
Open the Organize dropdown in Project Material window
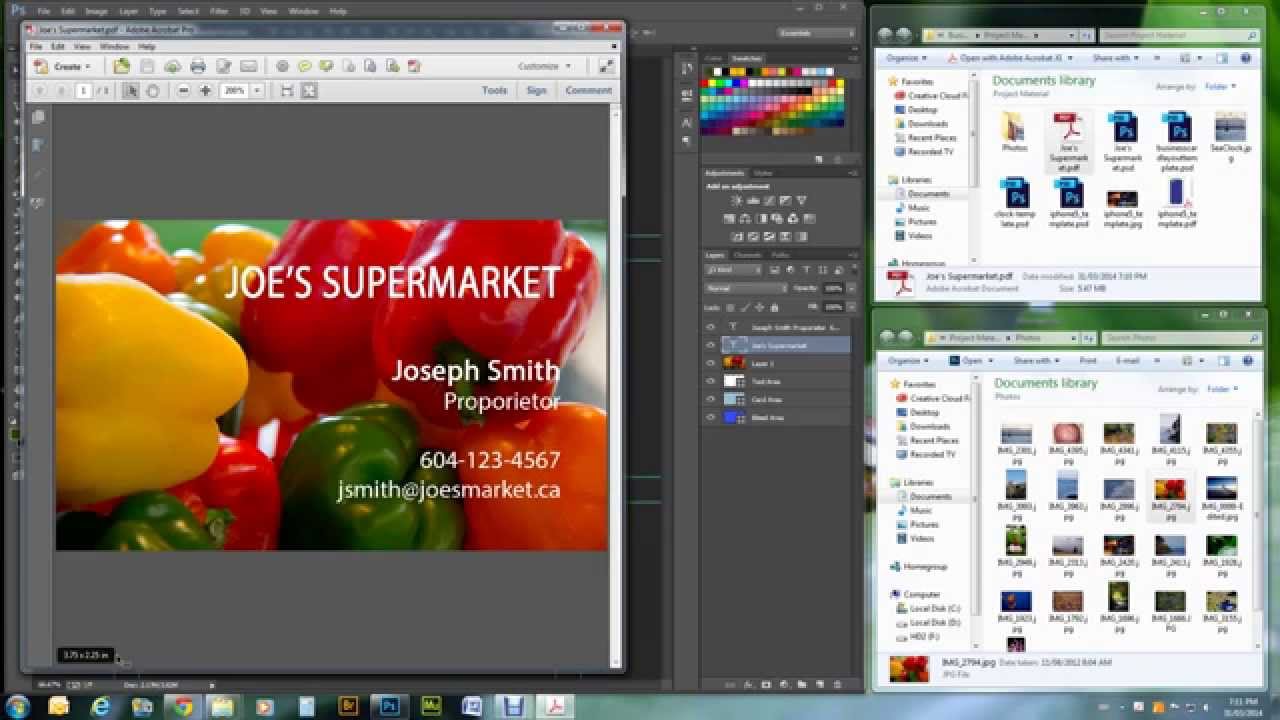907,58
